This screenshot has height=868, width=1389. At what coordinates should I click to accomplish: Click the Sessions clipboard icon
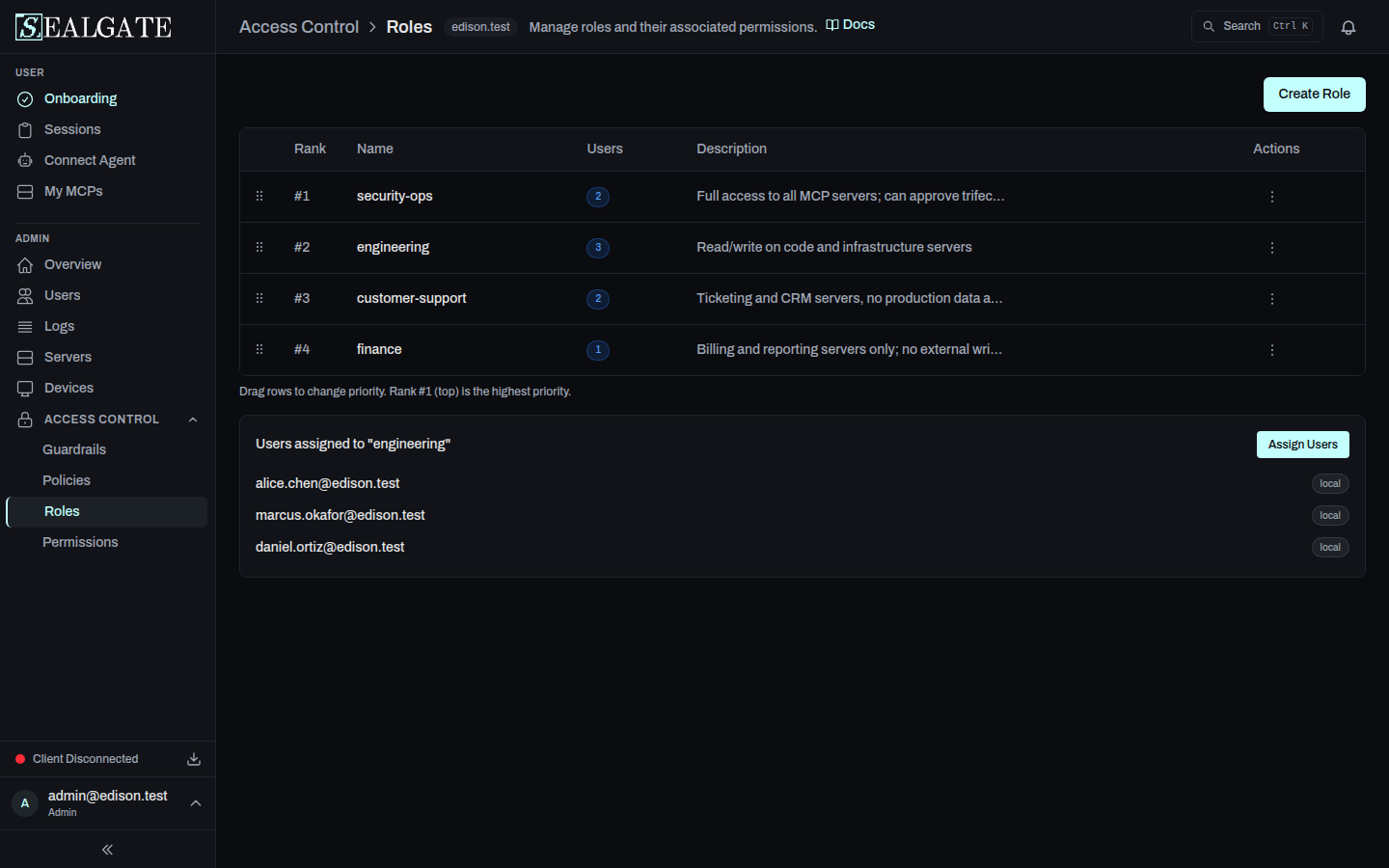click(25, 130)
